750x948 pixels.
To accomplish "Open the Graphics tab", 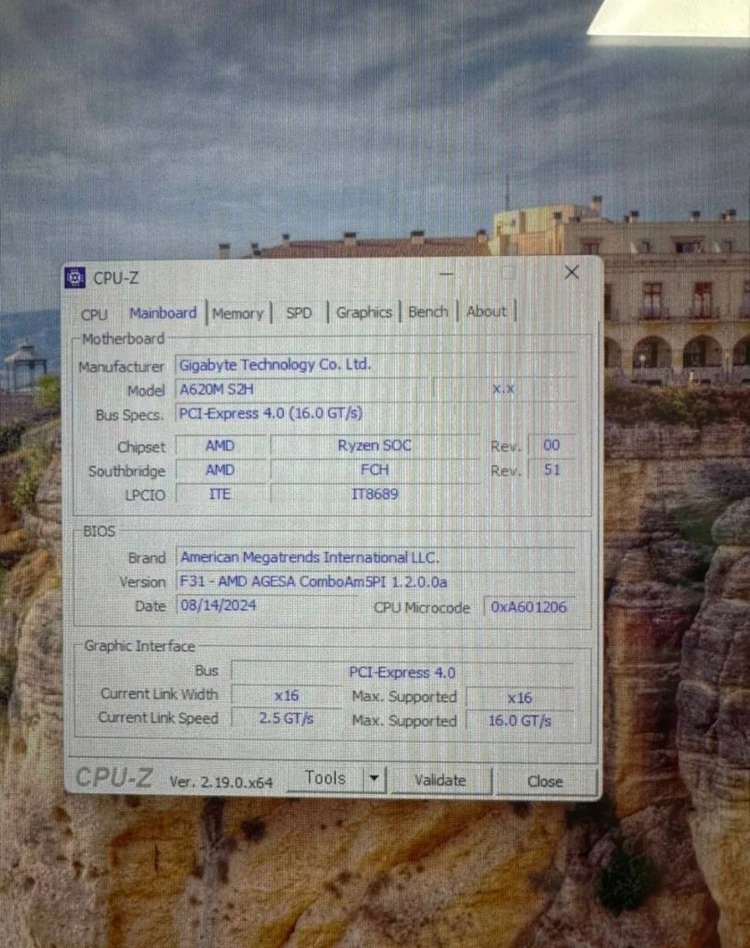I will point(364,313).
